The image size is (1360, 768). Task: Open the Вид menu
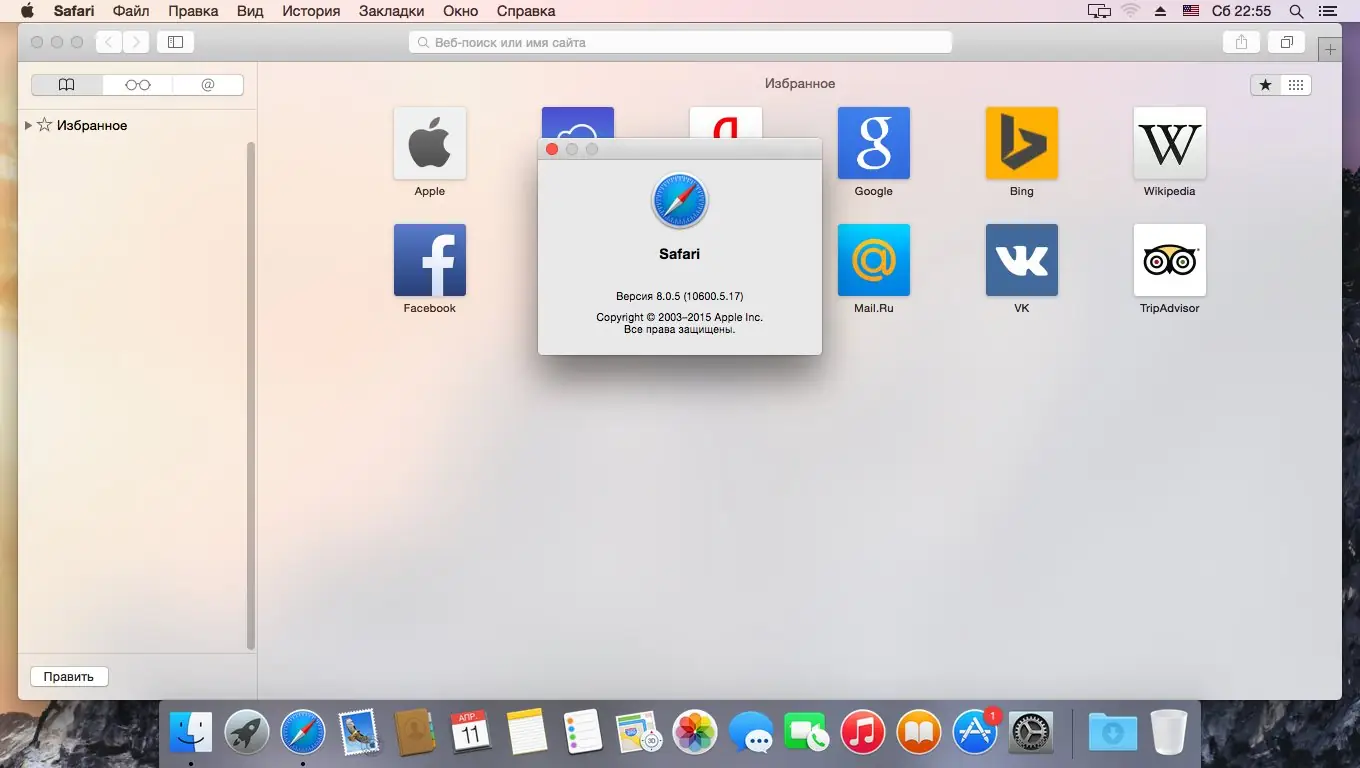pyautogui.click(x=250, y=11)
